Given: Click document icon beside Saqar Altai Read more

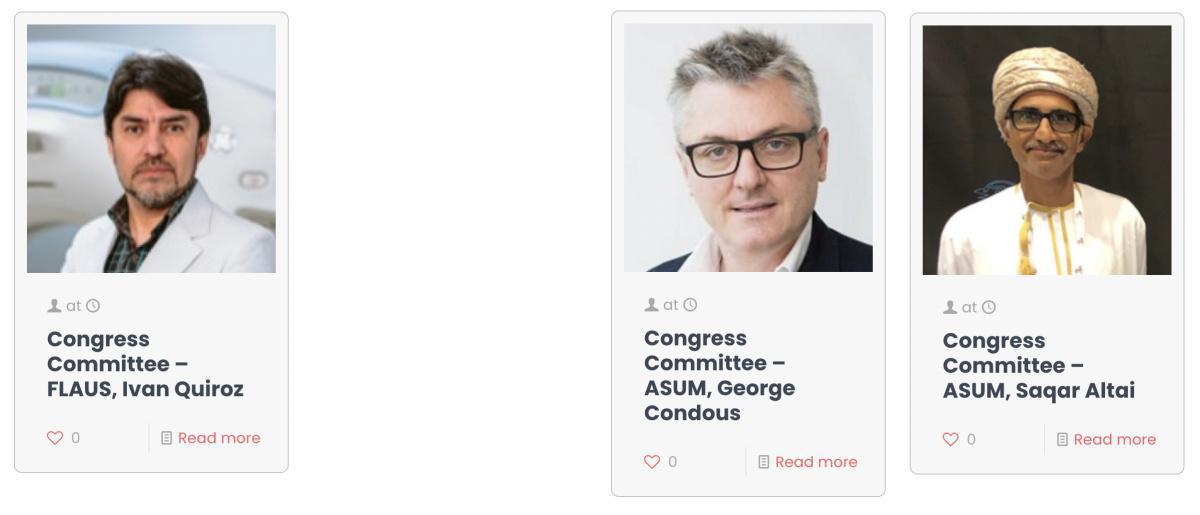Looking at the screenshot, I should pos(1063,439).
